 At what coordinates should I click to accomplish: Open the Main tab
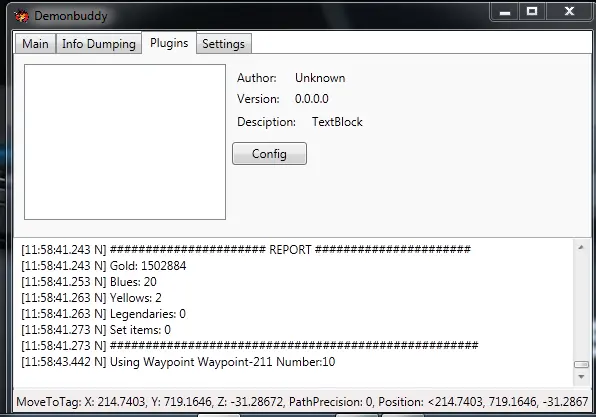(35, 44)
